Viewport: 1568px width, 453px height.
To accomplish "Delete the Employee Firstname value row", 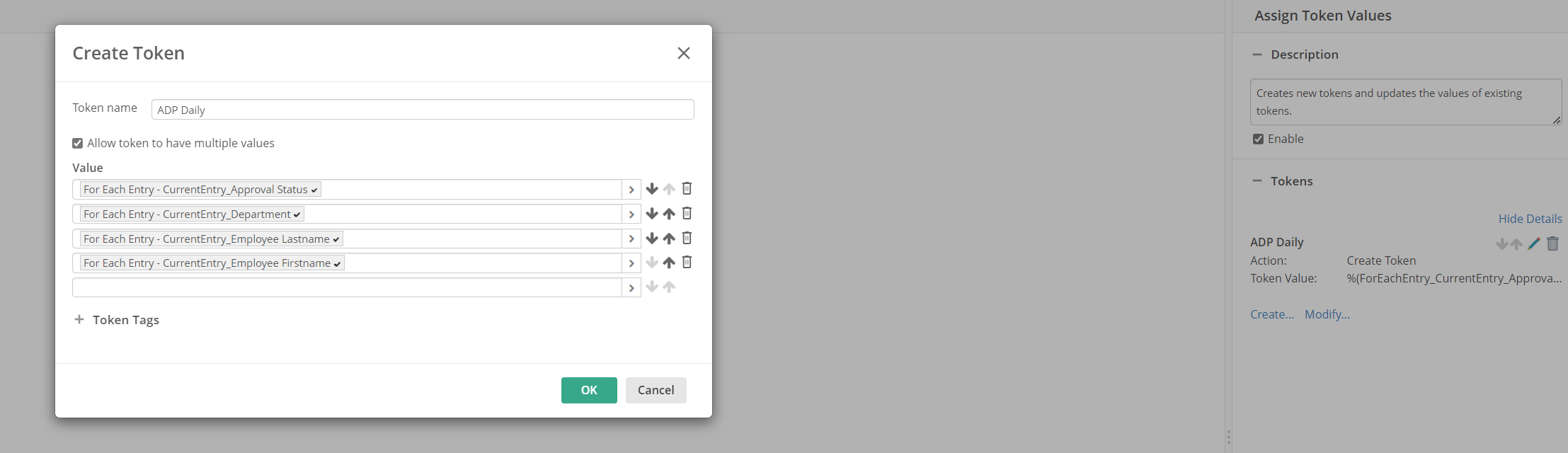I will tap(687, 263).
